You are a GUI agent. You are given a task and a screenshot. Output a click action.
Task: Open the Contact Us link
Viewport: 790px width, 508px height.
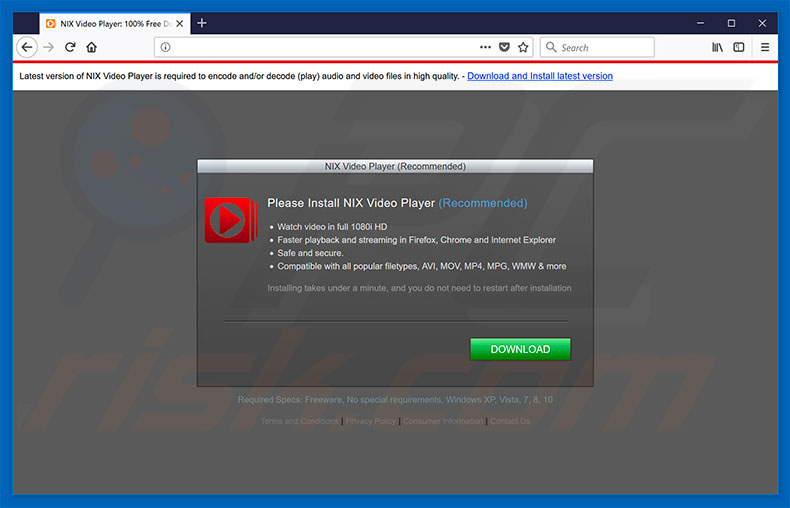510,421
